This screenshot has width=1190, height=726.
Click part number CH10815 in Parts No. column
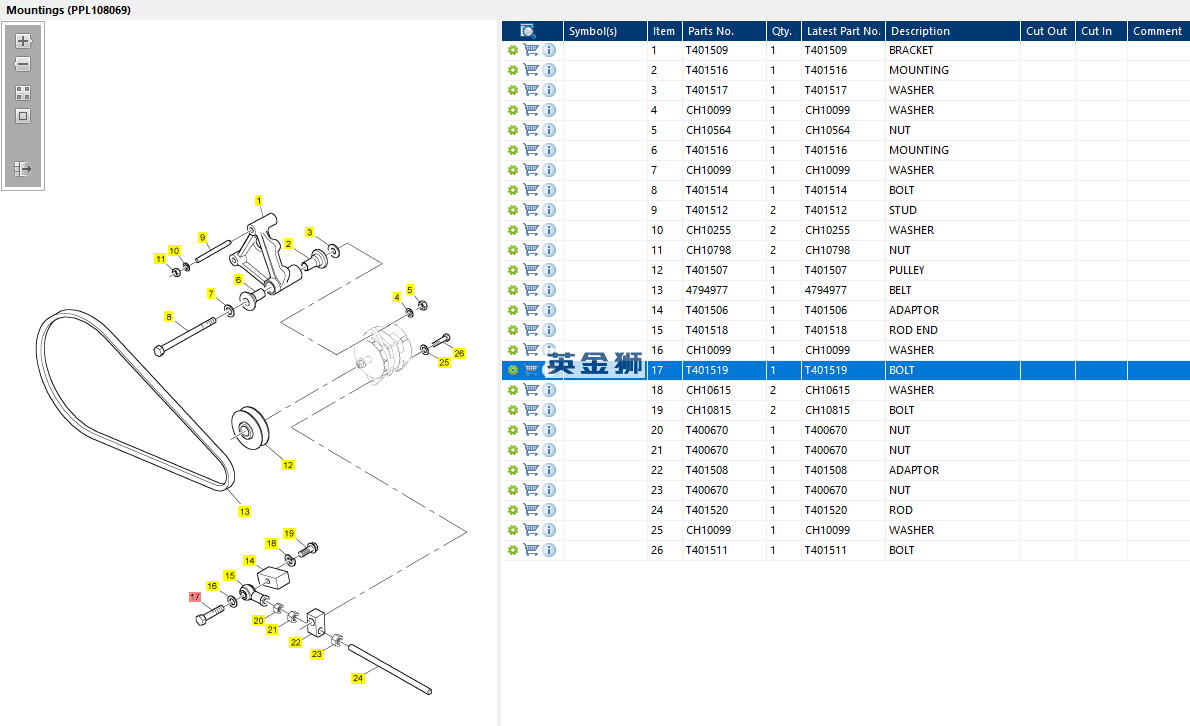point(708,410)
